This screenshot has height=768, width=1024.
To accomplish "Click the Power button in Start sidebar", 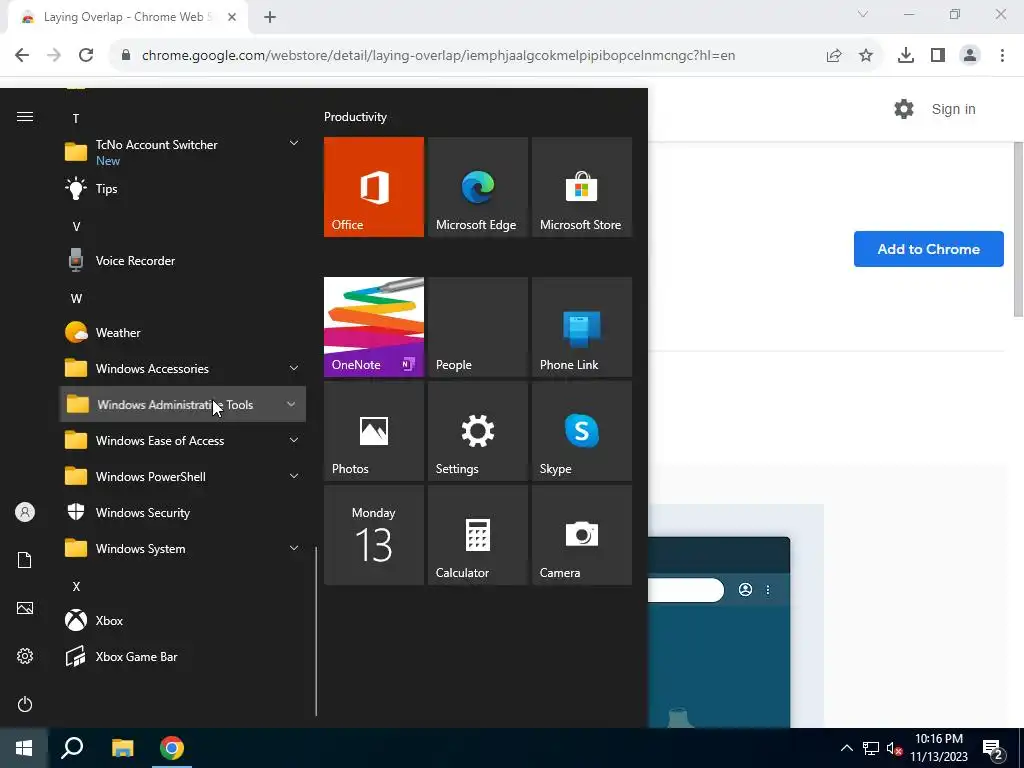I will pyautogui.click(x=25, y=704).
